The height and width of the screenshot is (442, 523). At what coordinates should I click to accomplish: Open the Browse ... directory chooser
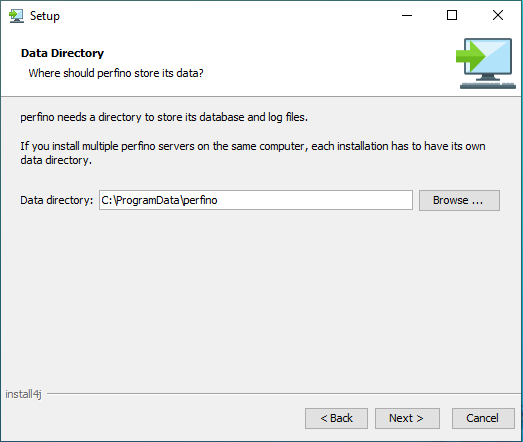click(x=459, y=200)
